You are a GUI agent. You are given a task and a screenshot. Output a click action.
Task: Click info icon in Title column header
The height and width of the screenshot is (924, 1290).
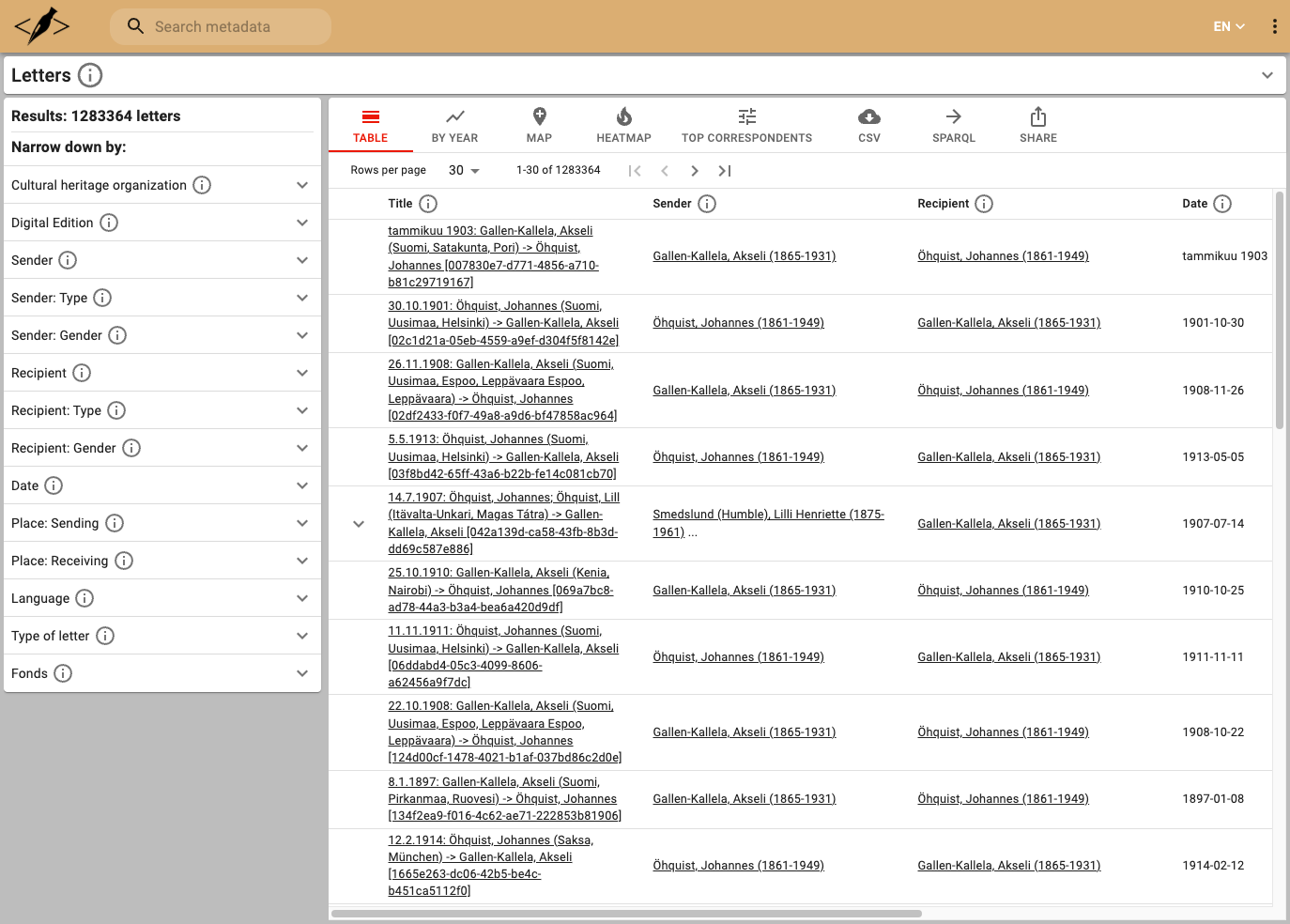(428, 204)
